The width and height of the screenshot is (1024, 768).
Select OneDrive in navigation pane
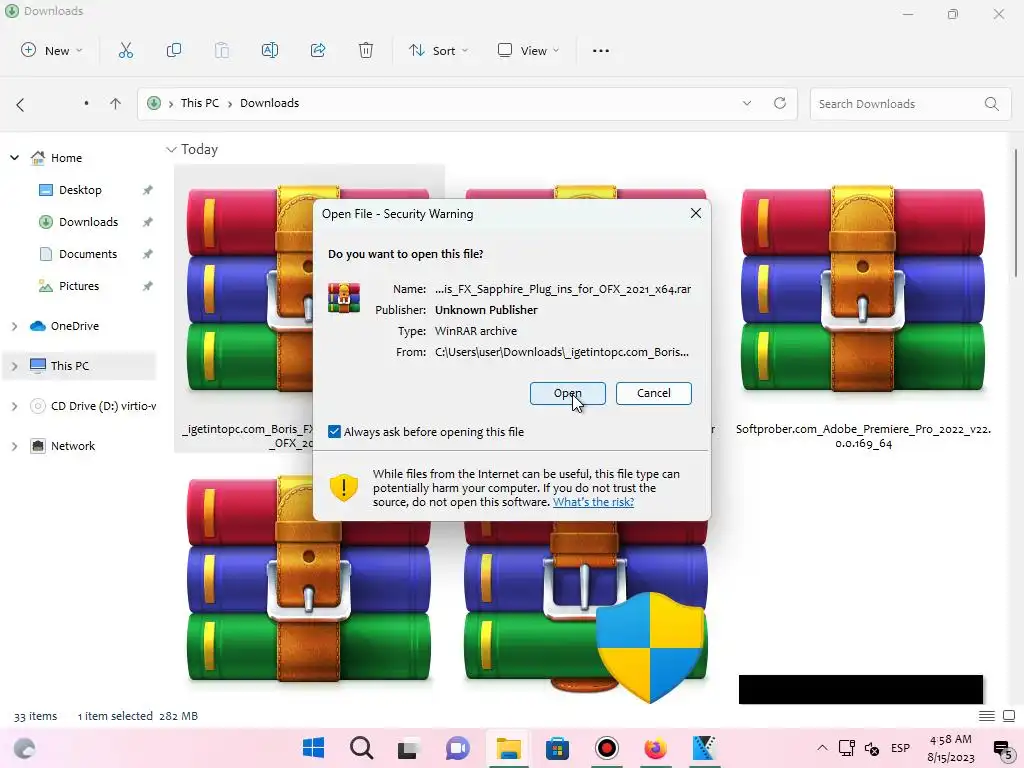point(74,326)
